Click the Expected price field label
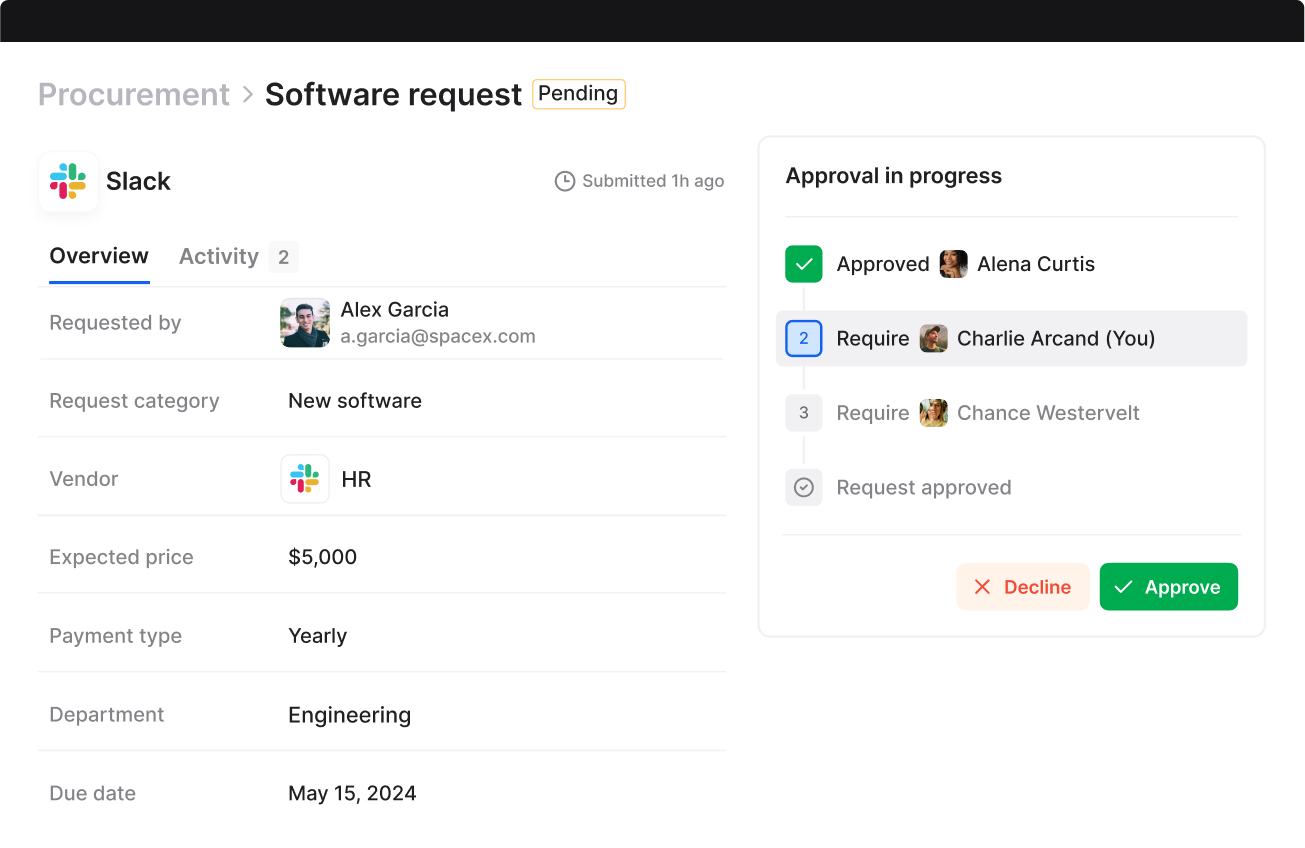This screenshot has height=848, width=1305. pos(121,557)
